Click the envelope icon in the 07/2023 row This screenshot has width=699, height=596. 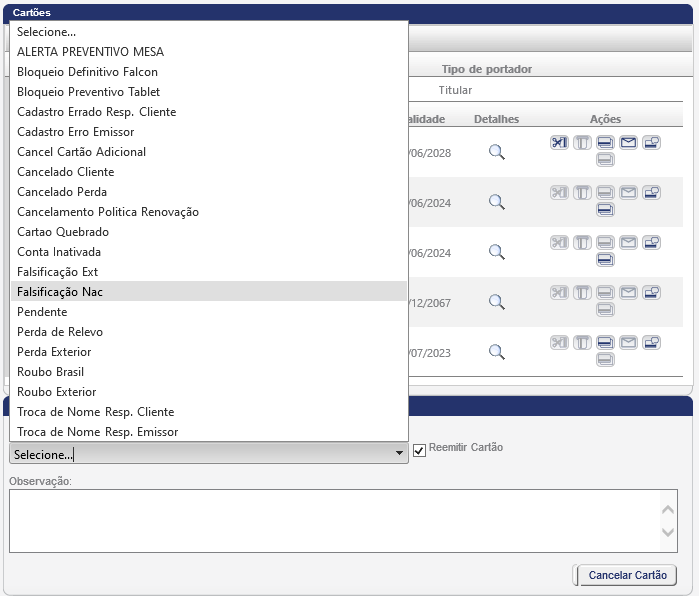pyautogui.click(x=628, y=342)
